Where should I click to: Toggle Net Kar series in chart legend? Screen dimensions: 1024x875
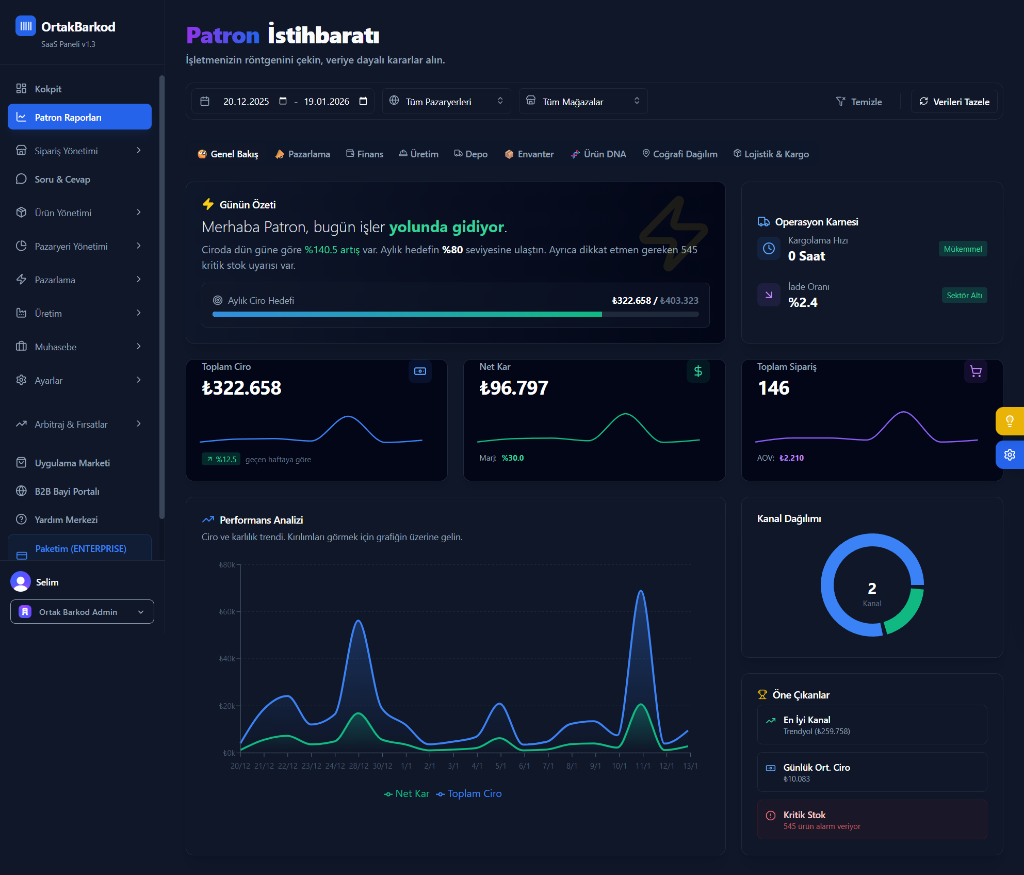pos(406,794)
